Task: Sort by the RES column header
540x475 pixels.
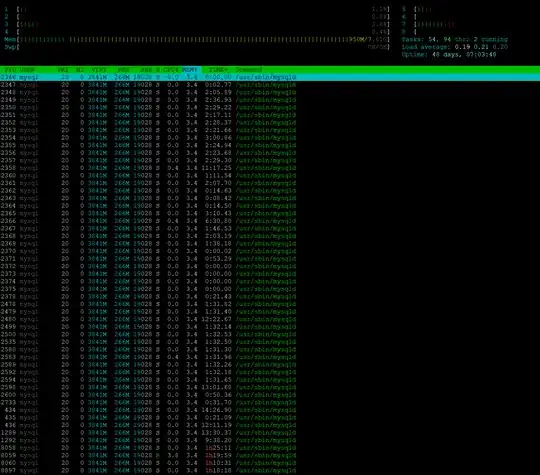Action: click(x=123, y=70)
